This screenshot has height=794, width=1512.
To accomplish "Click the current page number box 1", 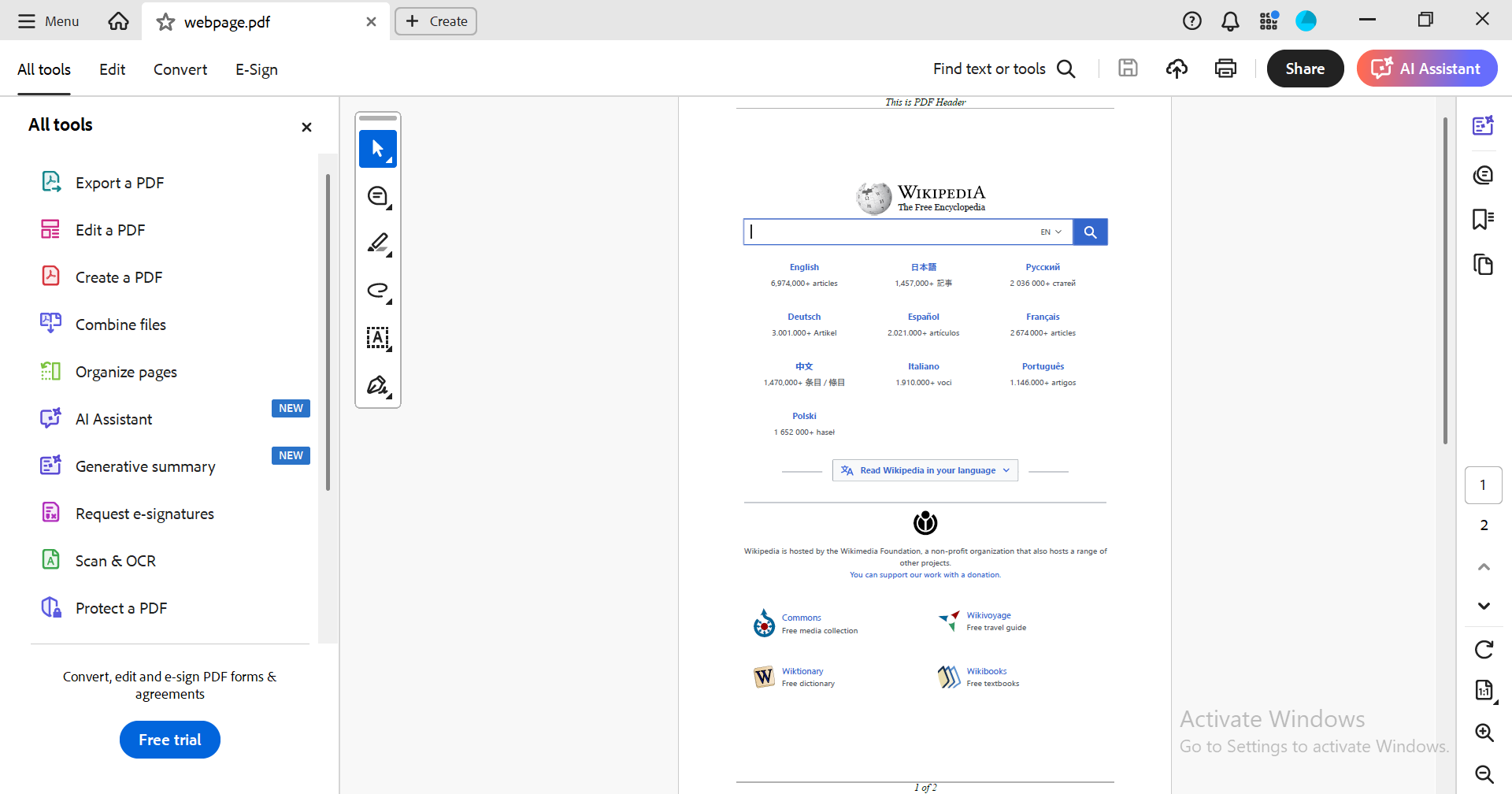I will coord(1484,485).
